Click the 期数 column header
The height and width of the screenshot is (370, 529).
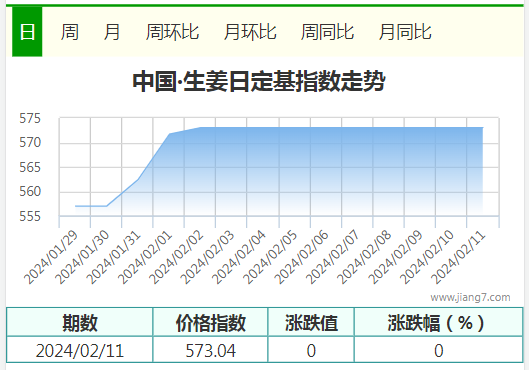click(x=80, y=322)
